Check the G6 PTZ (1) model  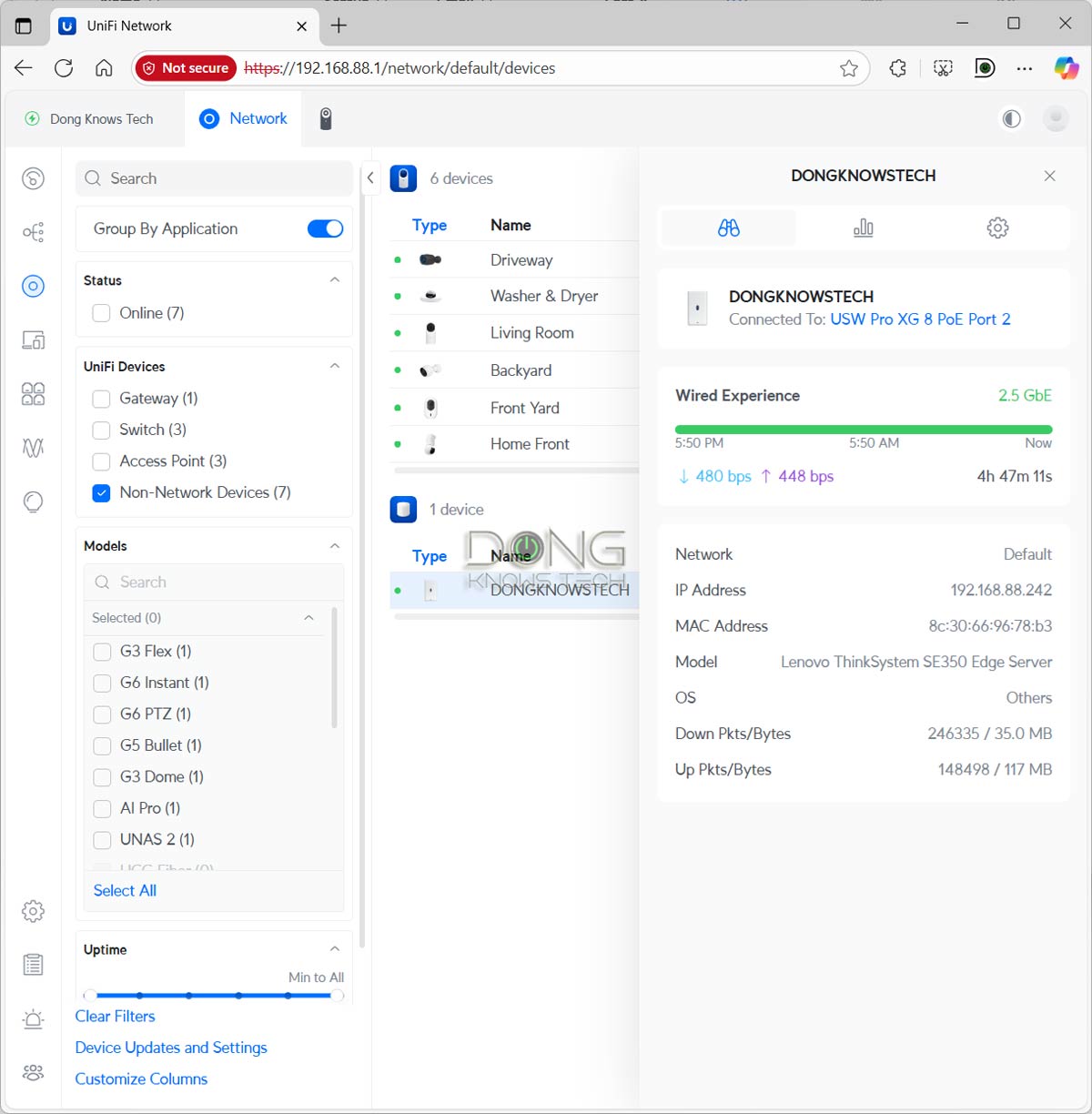[102, 714]
